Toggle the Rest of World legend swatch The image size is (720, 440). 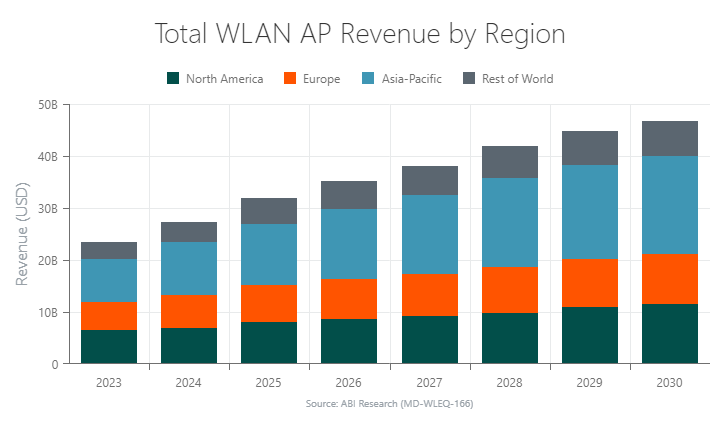coord(469,78)
